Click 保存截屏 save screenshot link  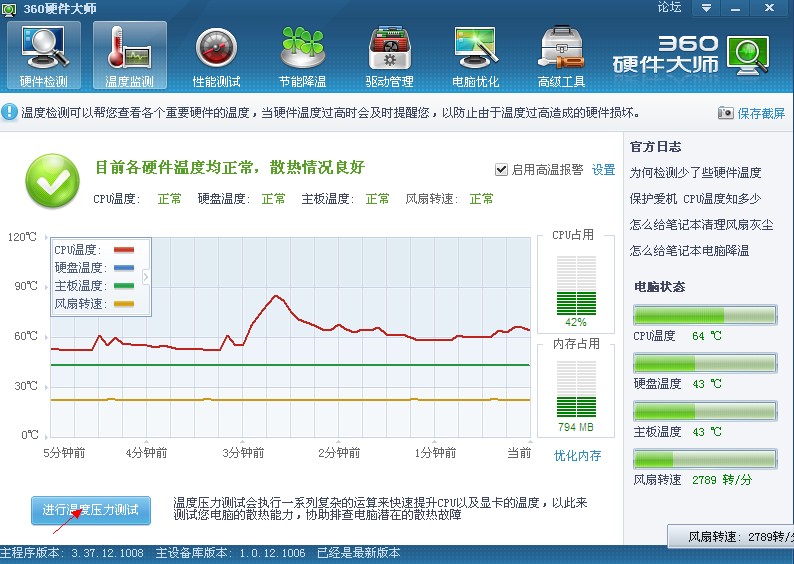761,113
